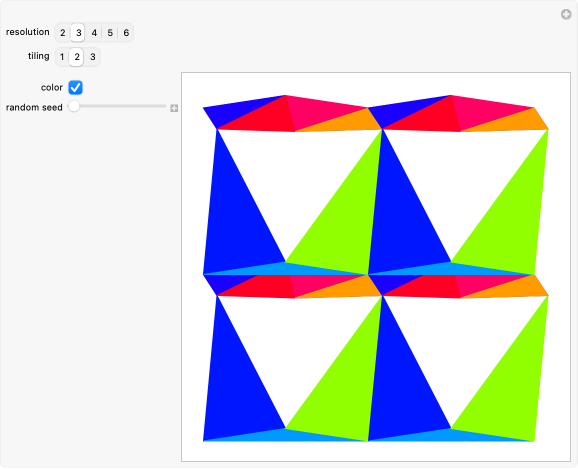Set resolution to 5
The image size is (578, 469).
click(110, 33)
